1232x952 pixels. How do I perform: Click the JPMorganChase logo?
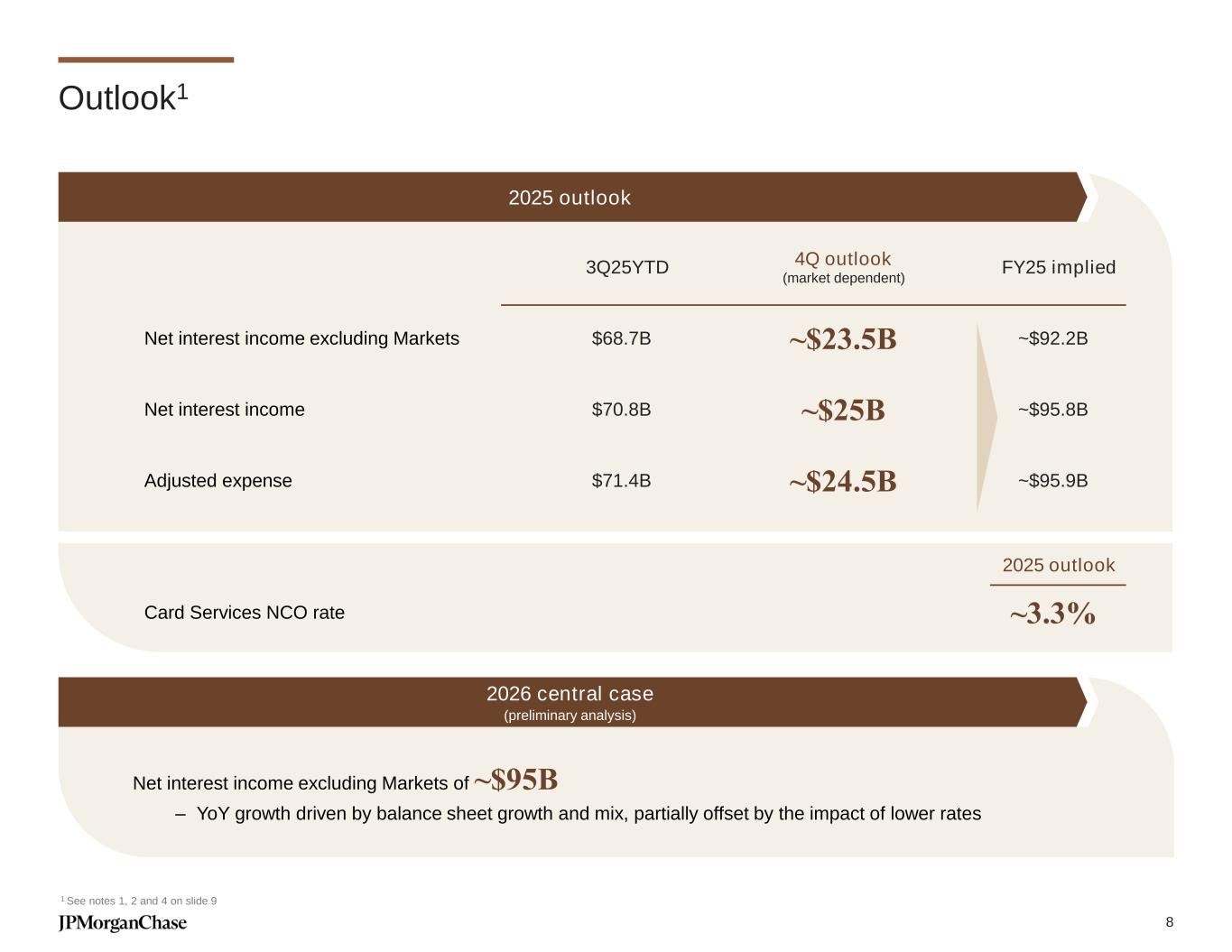click(123, 923)
